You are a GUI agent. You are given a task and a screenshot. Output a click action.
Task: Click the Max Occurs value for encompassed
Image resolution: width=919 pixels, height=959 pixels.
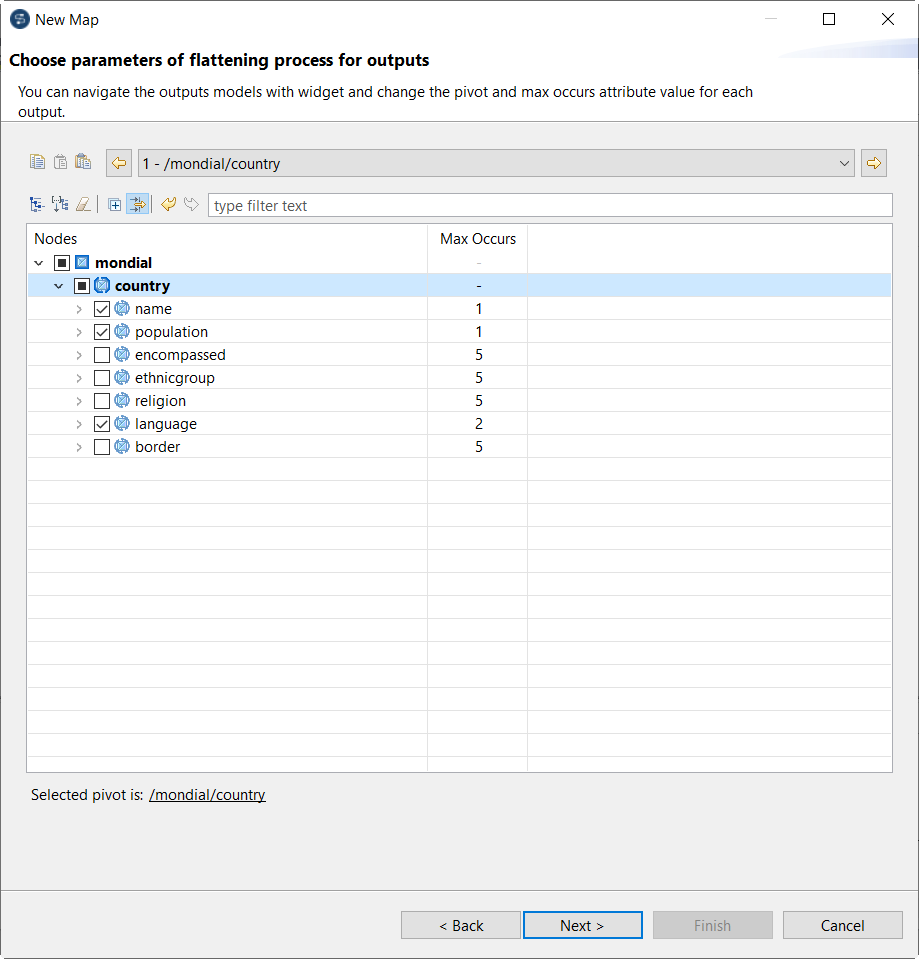(478, 355)
